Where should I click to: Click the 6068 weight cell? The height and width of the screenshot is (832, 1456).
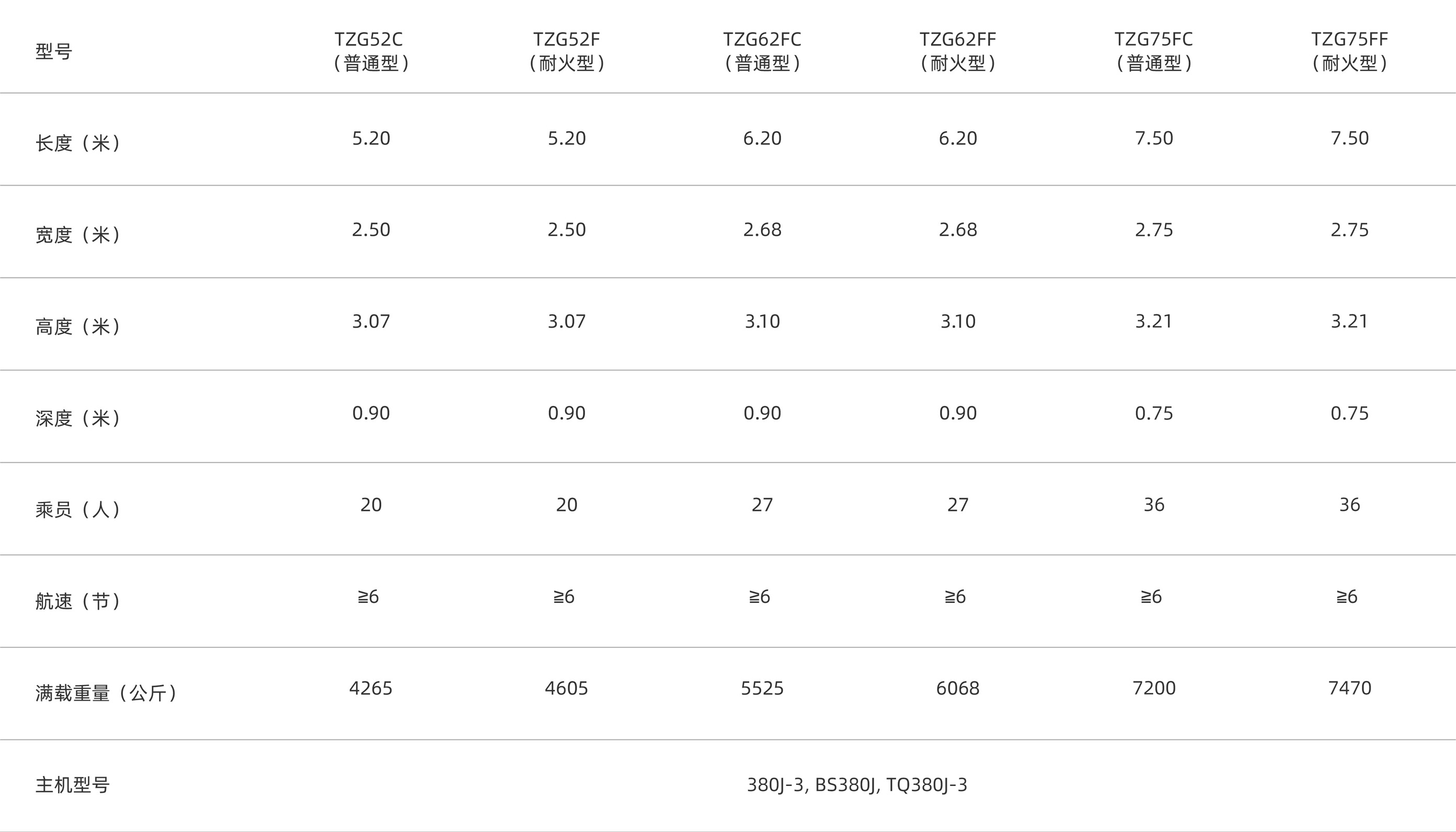[958, 688]
